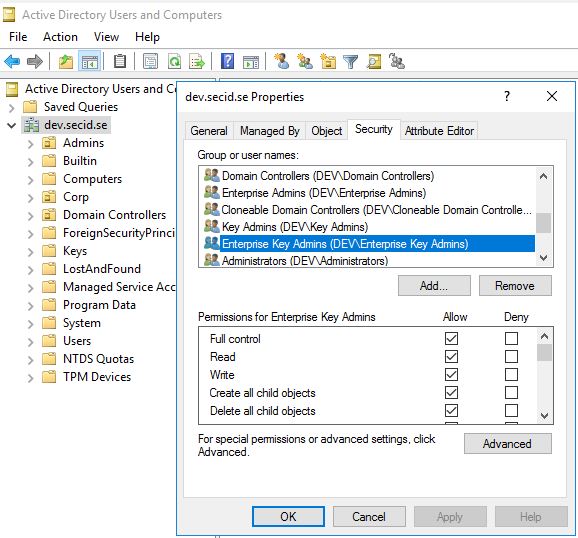The width and height of the screenshot is (578, 538).
Task: Expand the Saved Queries node
Action: point(12,108)
